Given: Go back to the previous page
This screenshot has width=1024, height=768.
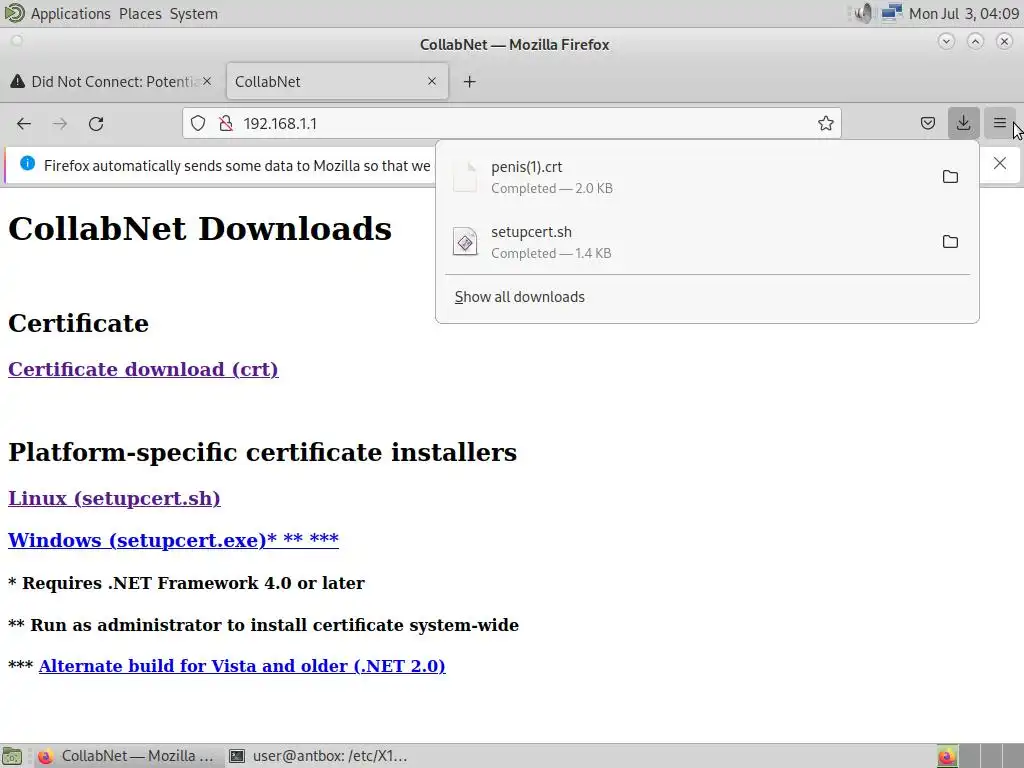Looking at the screenshot, I should click(x=24, y=123).
